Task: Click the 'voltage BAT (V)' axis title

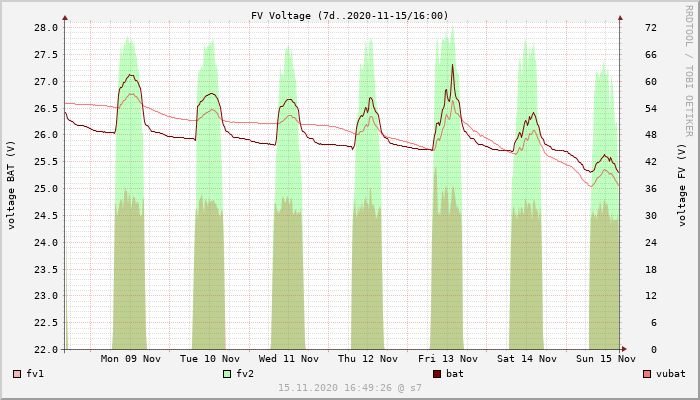Action: [11, 185]
